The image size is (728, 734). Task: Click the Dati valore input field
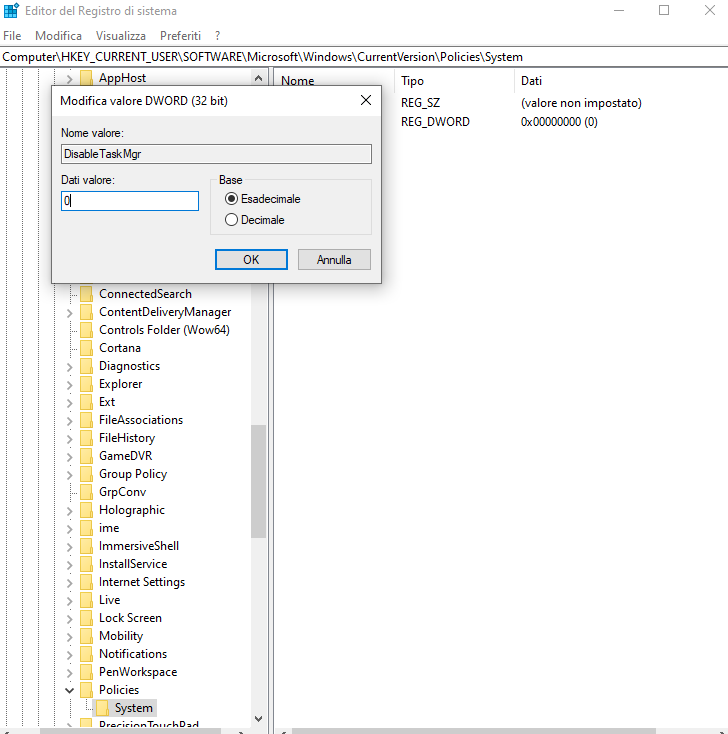(130, 201)
